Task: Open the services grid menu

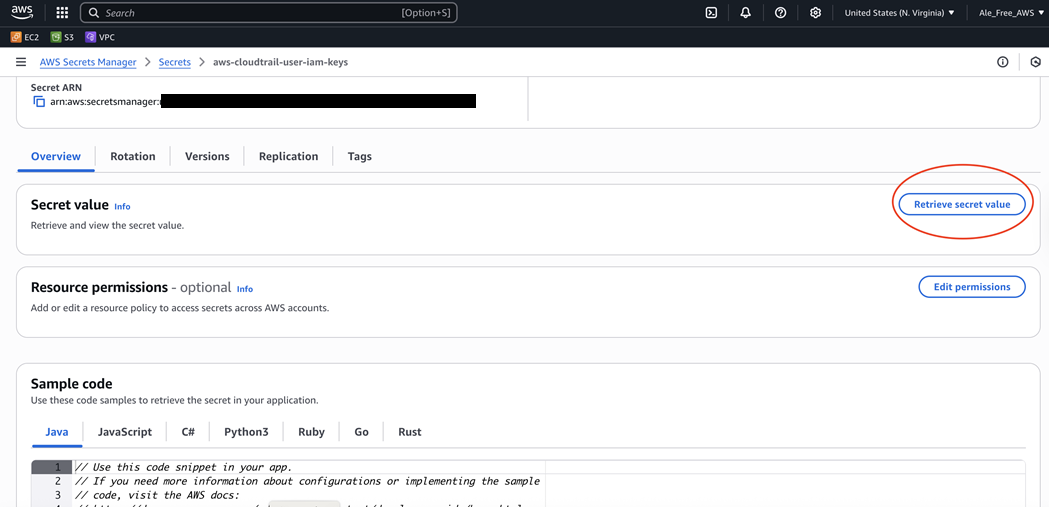Action: tap(62, 13)
